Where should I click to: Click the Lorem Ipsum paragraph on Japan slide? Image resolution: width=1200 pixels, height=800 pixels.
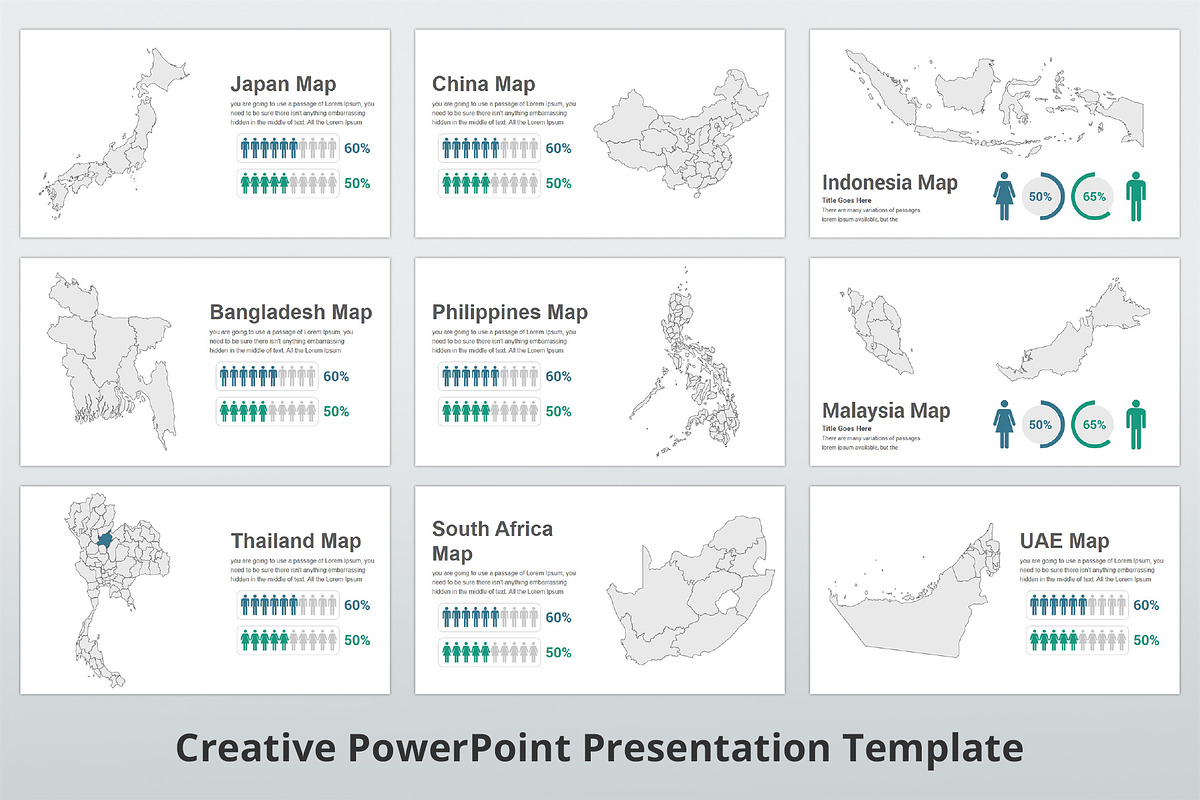[x=301, y=113]
